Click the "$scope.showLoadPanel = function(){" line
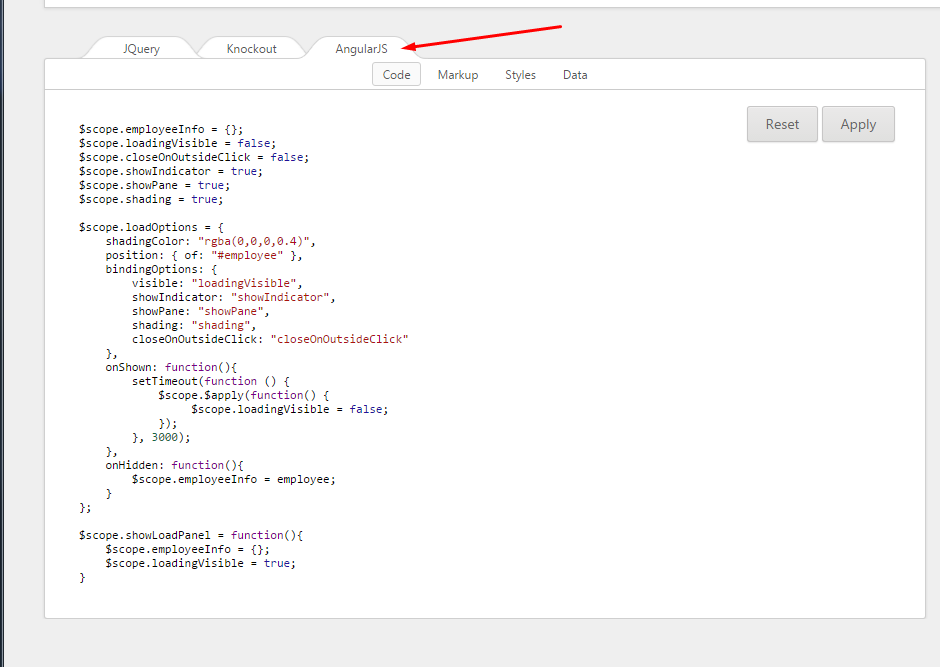940x667 pixels. (191, 535)
